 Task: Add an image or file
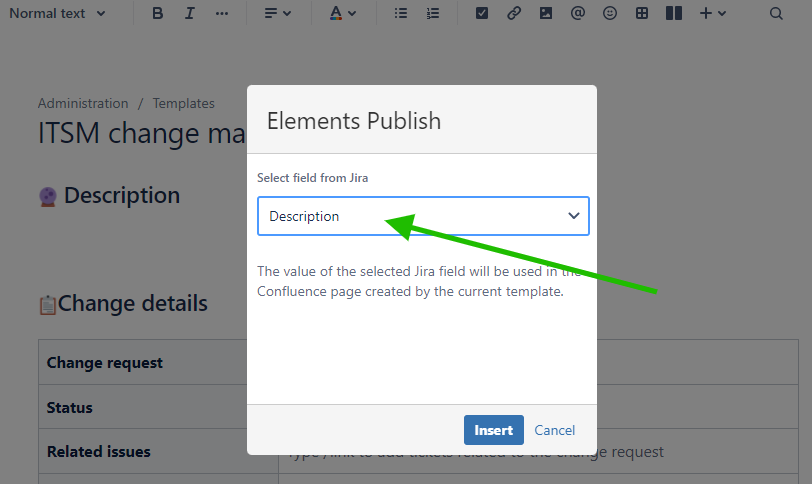(545, 14)
